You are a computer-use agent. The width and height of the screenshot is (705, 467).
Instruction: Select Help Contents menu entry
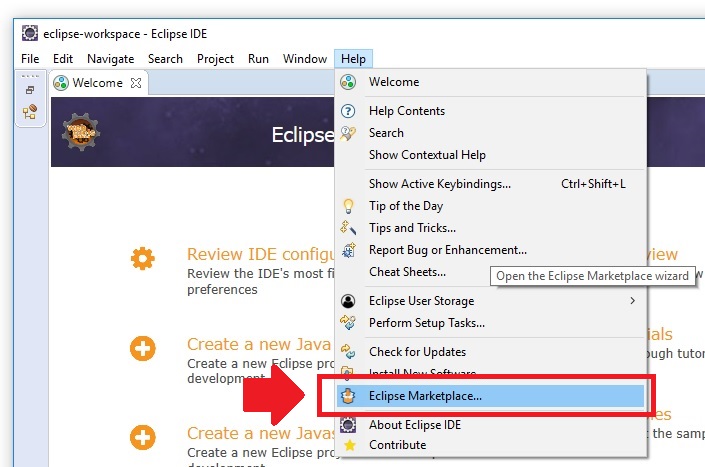[491, 111]
